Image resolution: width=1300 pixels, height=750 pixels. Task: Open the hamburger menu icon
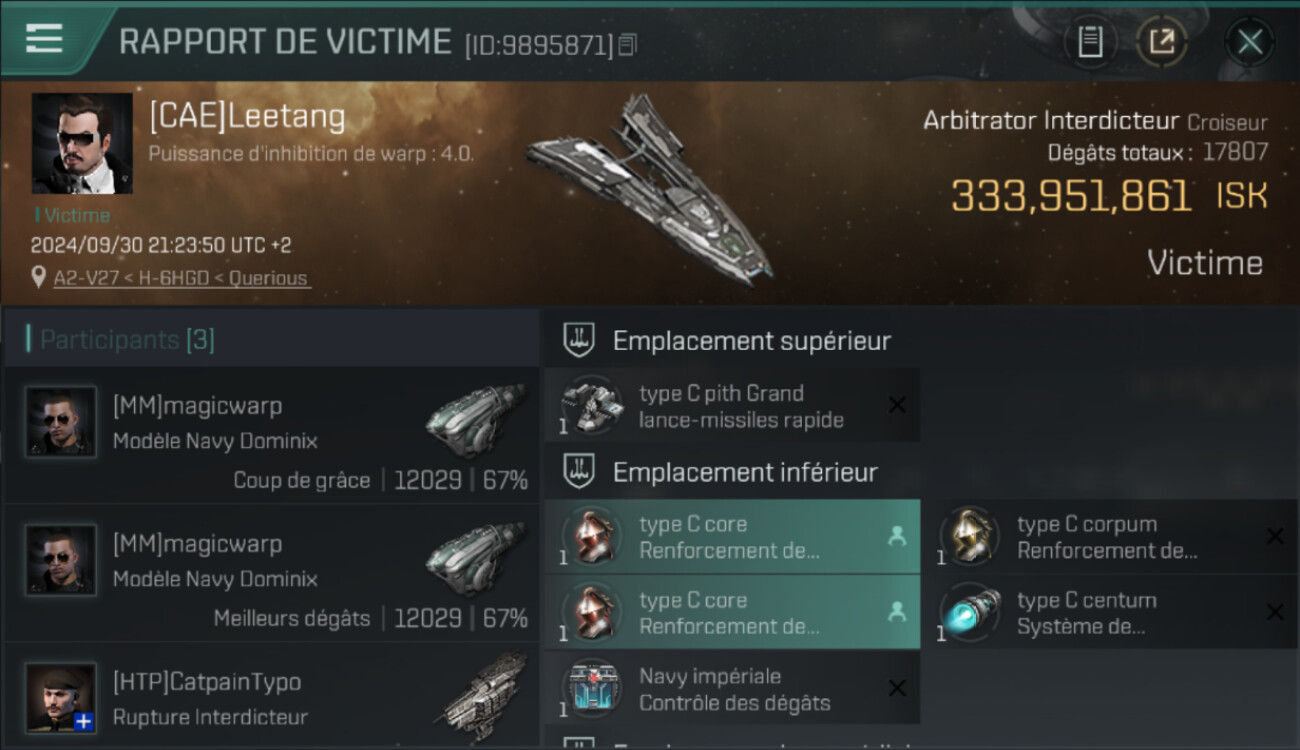(44, 38)
